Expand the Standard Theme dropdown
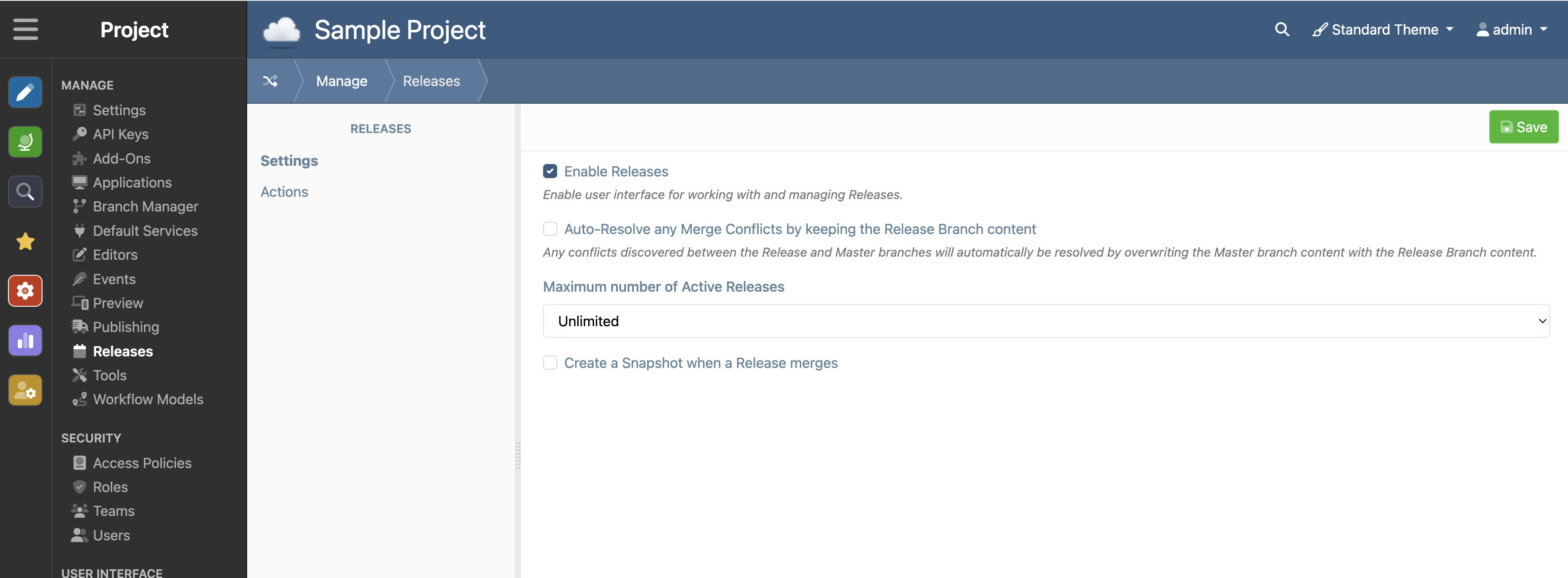The width and height of the screenshot is (1568, 578). coord(1383,29)
